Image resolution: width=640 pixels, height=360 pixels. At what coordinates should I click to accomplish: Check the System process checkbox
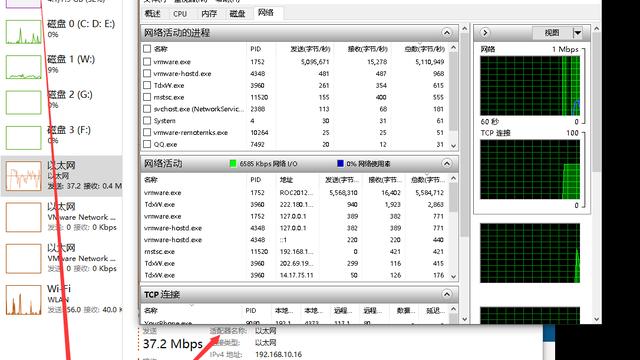coord(147,121)
